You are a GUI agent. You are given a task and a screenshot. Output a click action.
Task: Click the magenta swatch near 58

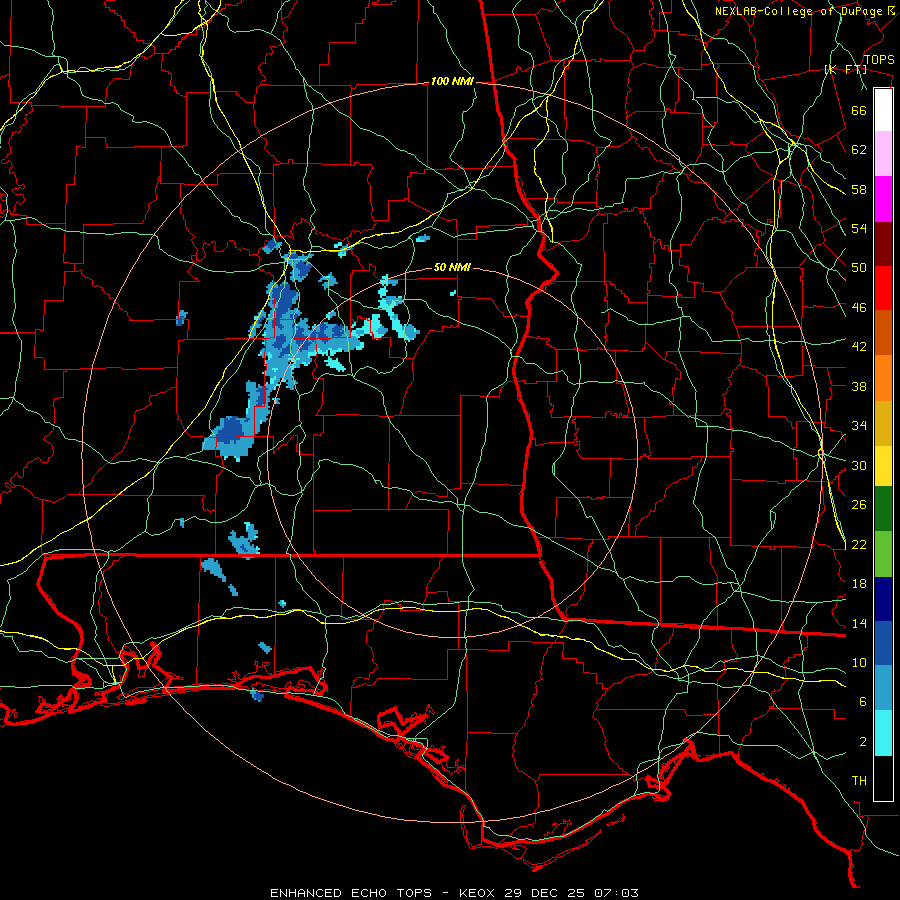[x=883, y=199]
